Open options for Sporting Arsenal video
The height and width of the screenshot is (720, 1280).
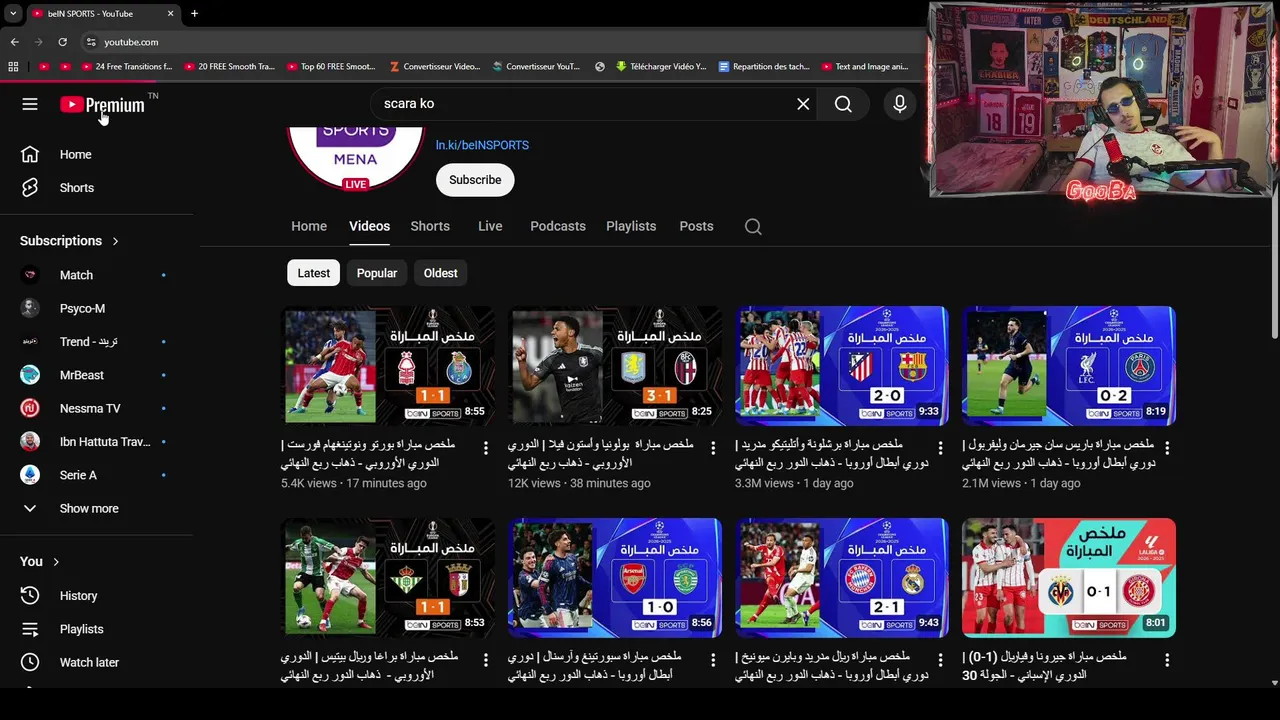(713, 660)
